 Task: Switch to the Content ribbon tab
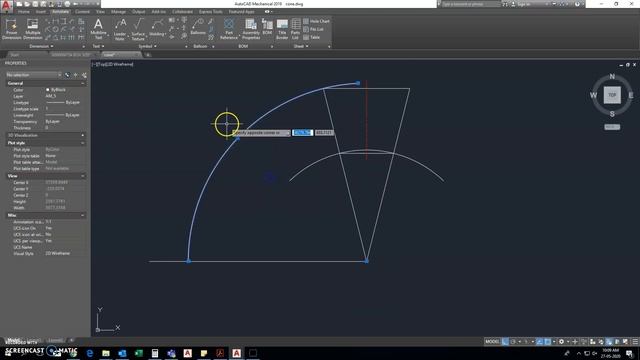pos(82,12)
